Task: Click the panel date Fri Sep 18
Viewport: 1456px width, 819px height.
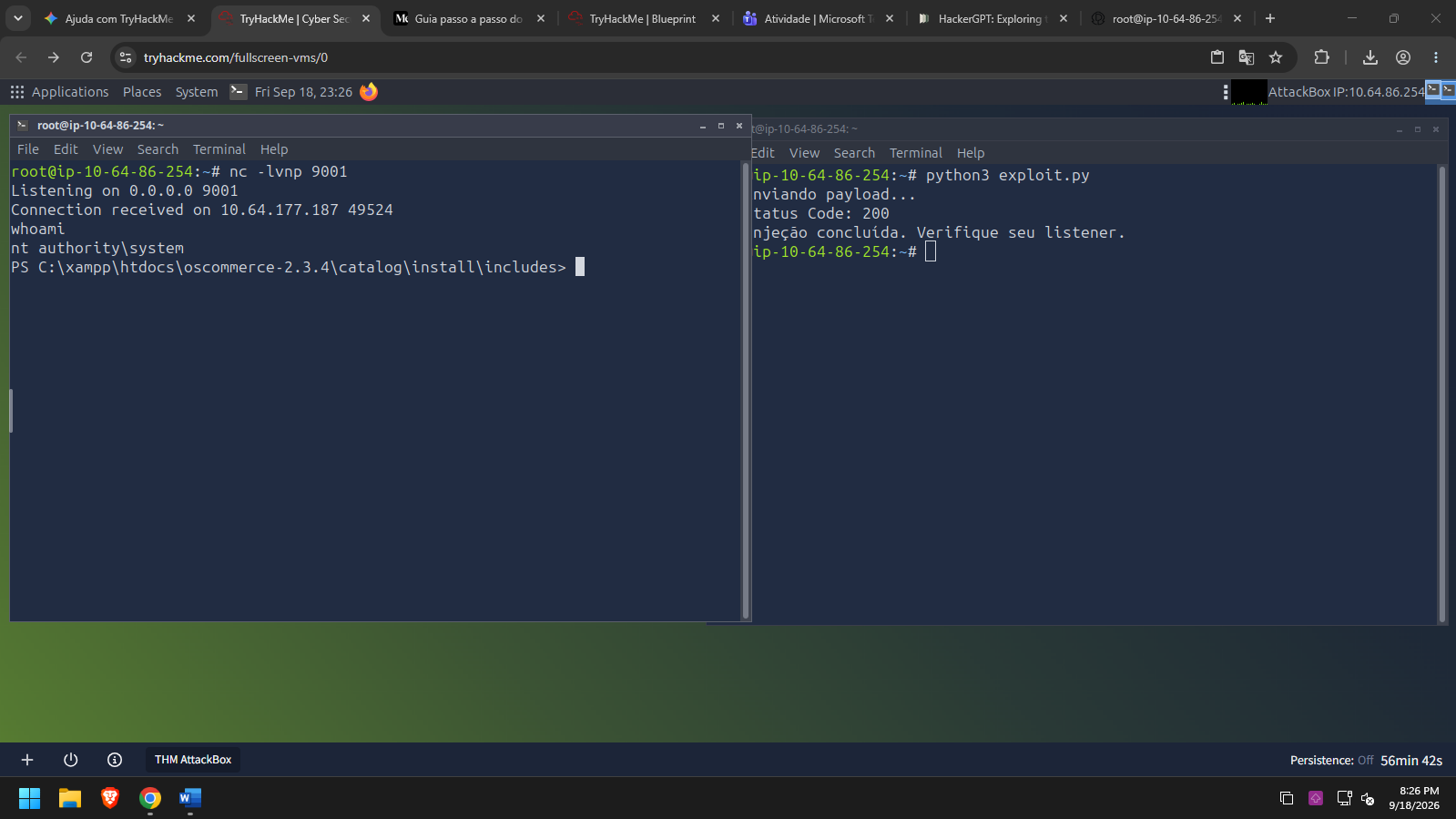Action: click(x=303, y=92)
